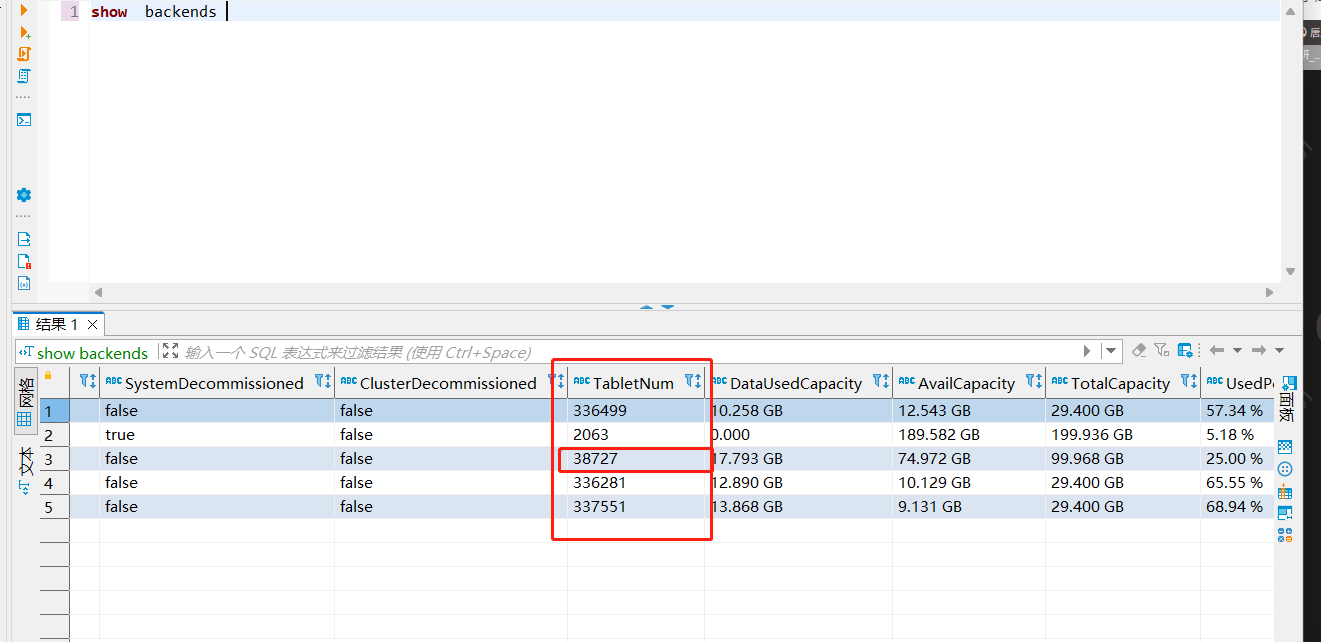The height and width of the screenshot is (642, 1321).
Task: Click the editor scrollbar right arrow
Action: pos(1270,293)
